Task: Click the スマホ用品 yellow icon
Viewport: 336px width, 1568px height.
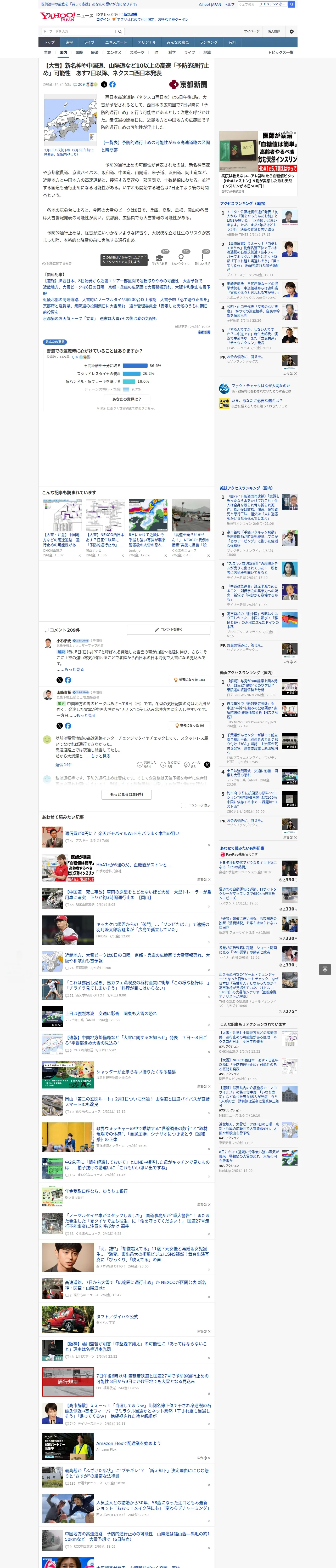Action: pyautogui.click(x=225, y=403)
